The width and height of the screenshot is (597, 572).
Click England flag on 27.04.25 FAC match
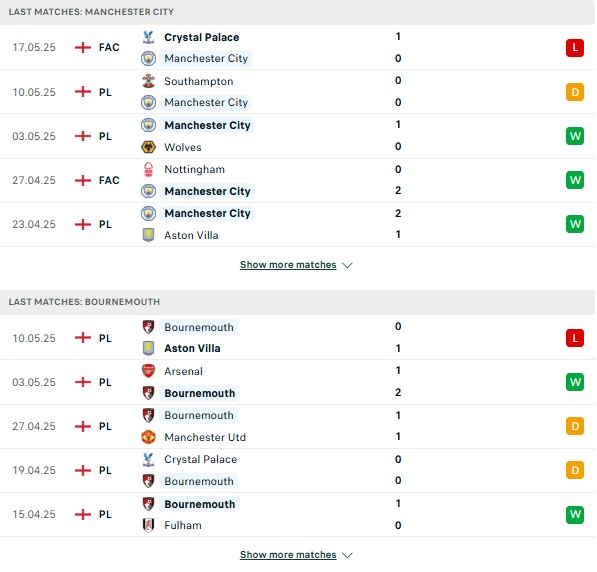(x=83, y=180)
